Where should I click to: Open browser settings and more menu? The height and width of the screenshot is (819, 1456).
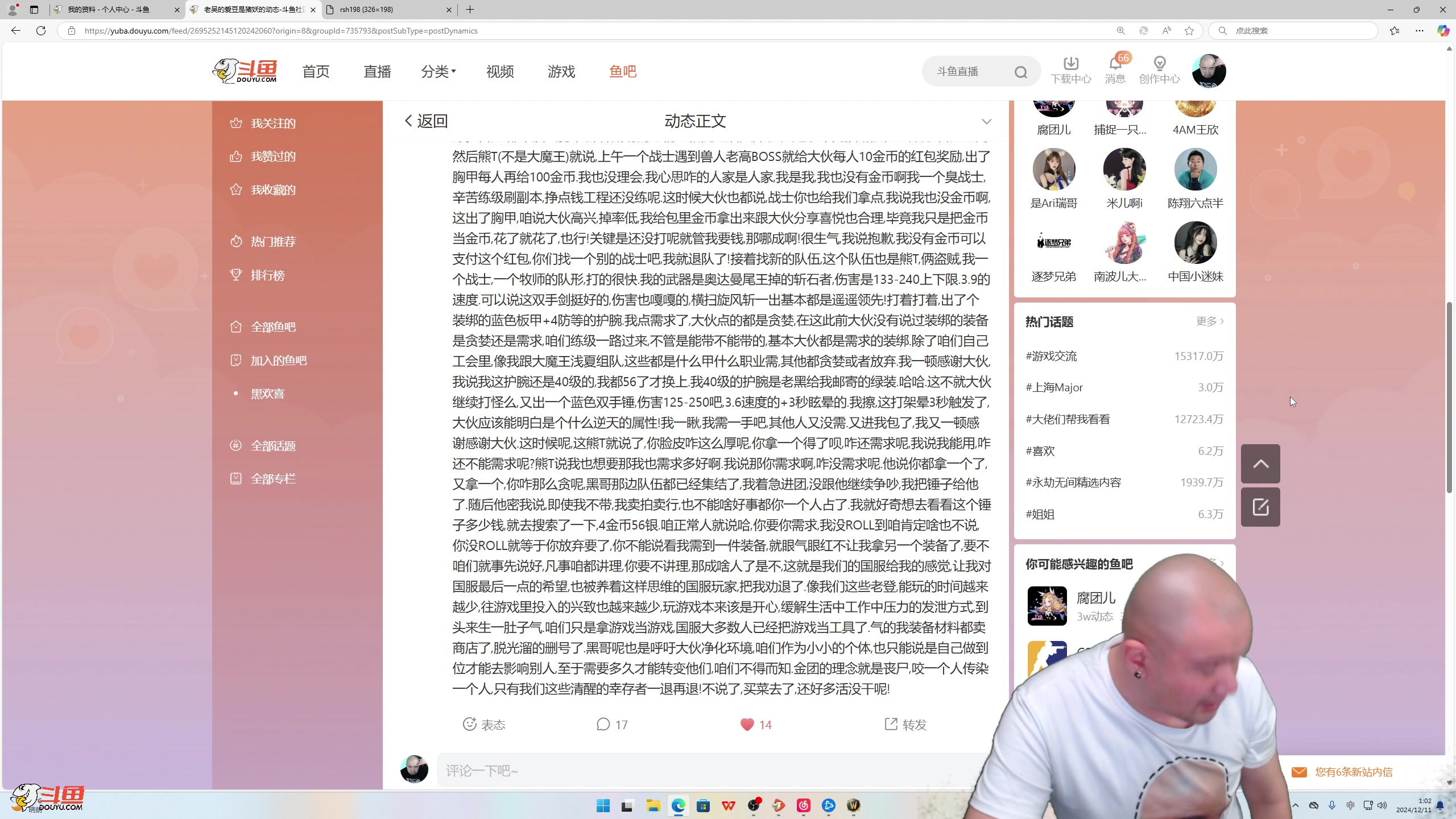click(1420, 31)
